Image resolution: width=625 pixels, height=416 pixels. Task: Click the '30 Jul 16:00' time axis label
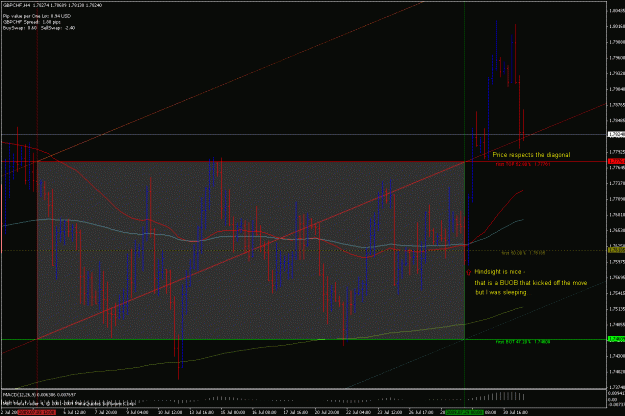515,412
